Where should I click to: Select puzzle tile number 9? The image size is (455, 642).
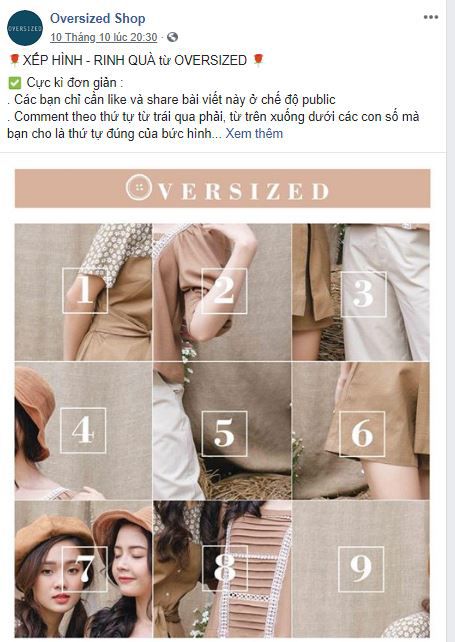tap(361, 569)
